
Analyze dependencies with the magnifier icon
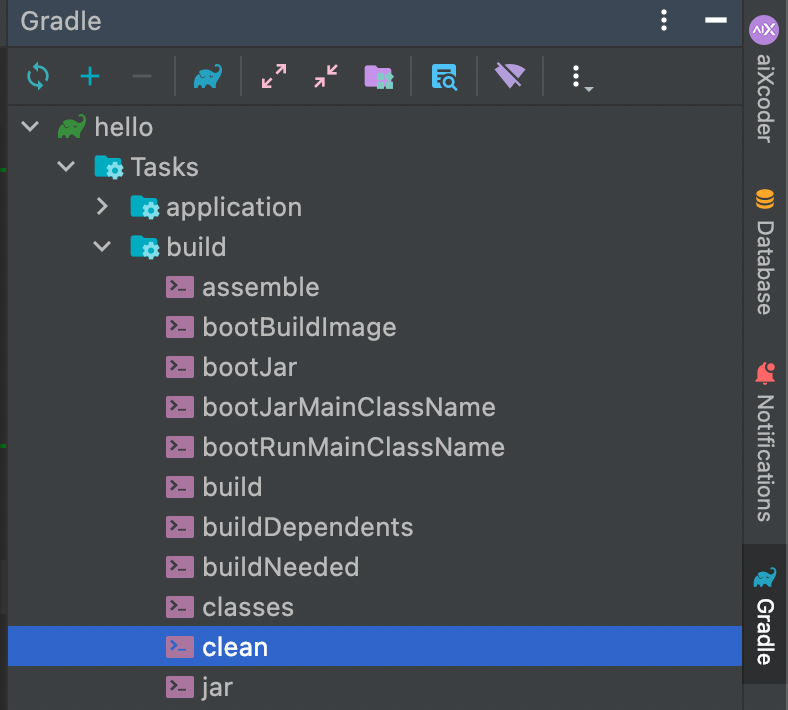(444, 77)
